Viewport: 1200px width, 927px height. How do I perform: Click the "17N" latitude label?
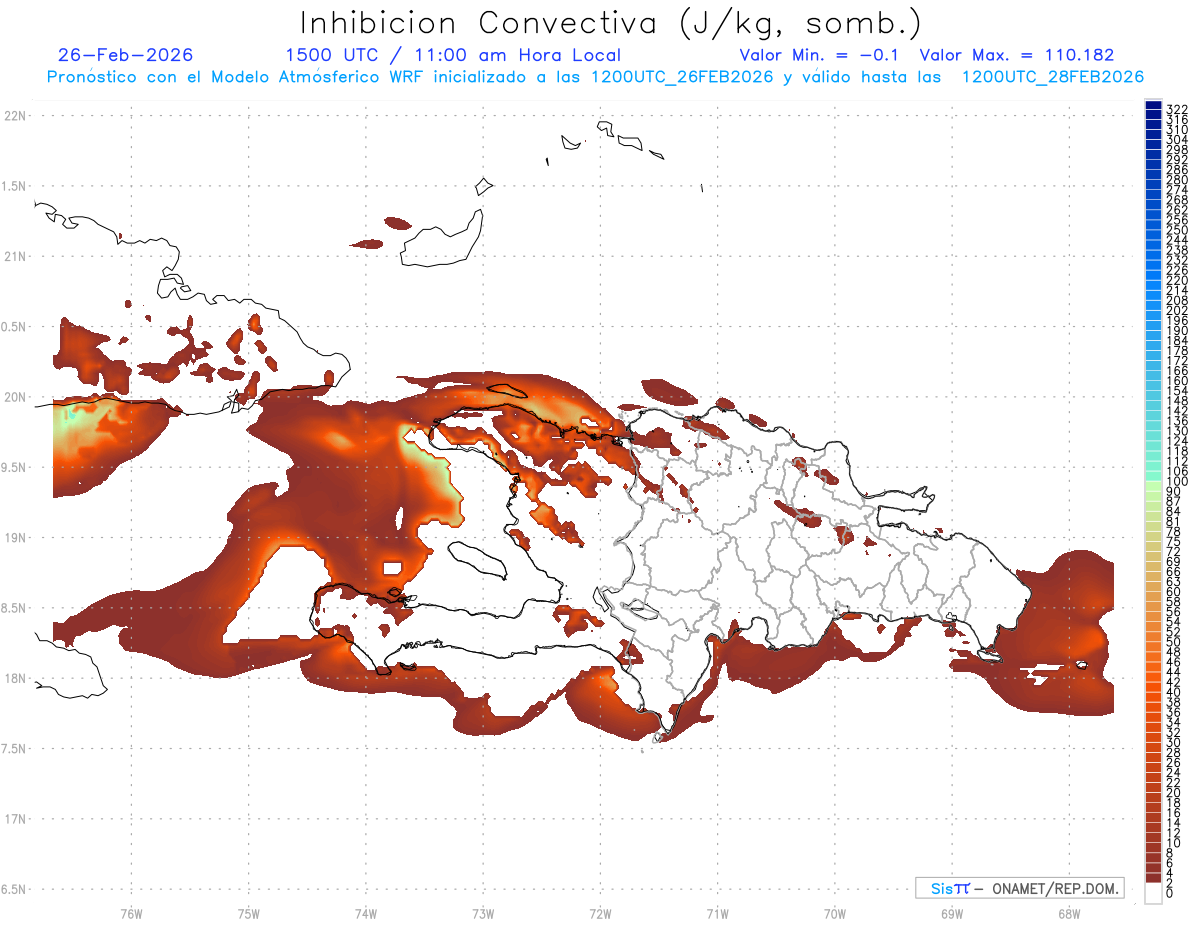coord(16,819)
